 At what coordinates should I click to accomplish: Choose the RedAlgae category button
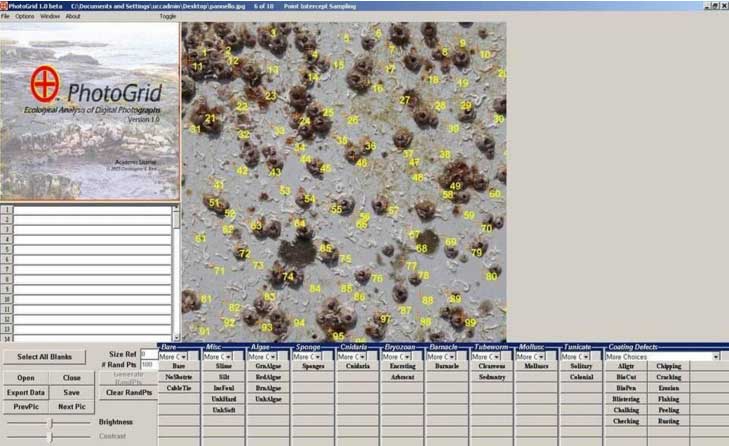(268, 377)
